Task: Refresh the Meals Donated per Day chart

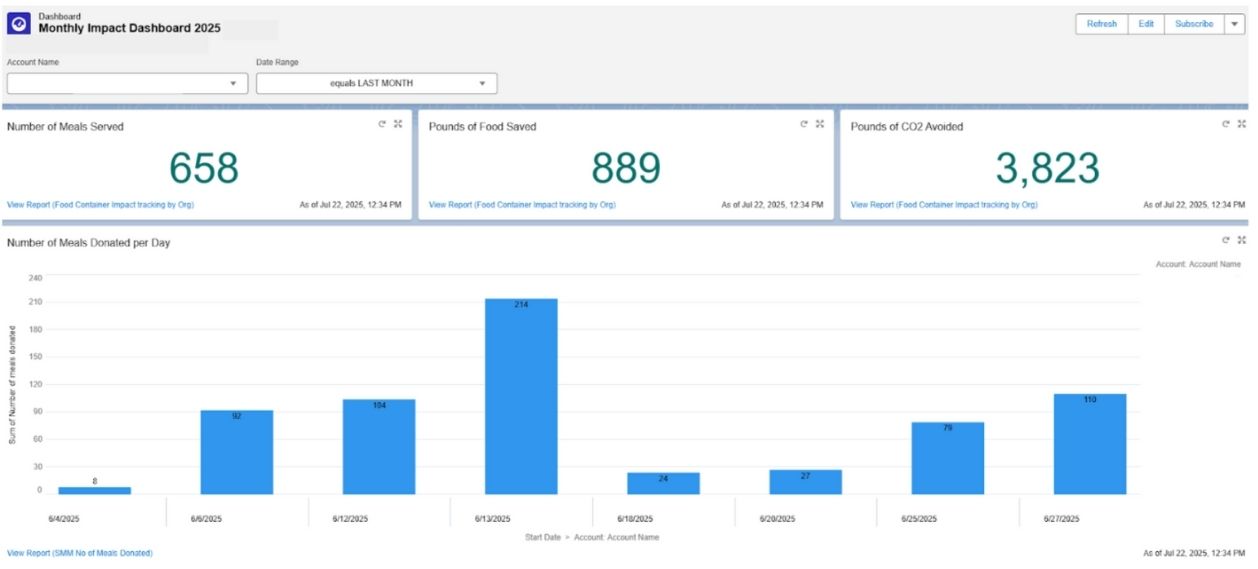Action: coord(1226,240)
